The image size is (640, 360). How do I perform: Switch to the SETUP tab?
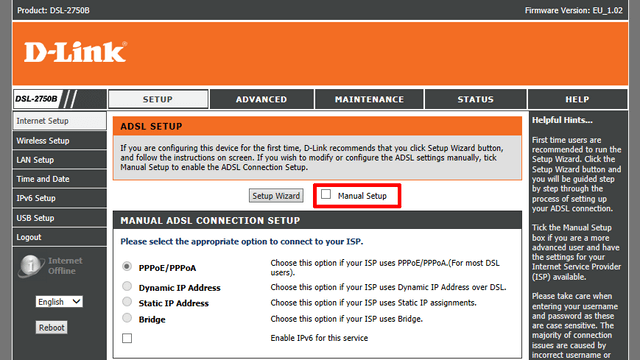pyautogui.click(x=158, y=99)
